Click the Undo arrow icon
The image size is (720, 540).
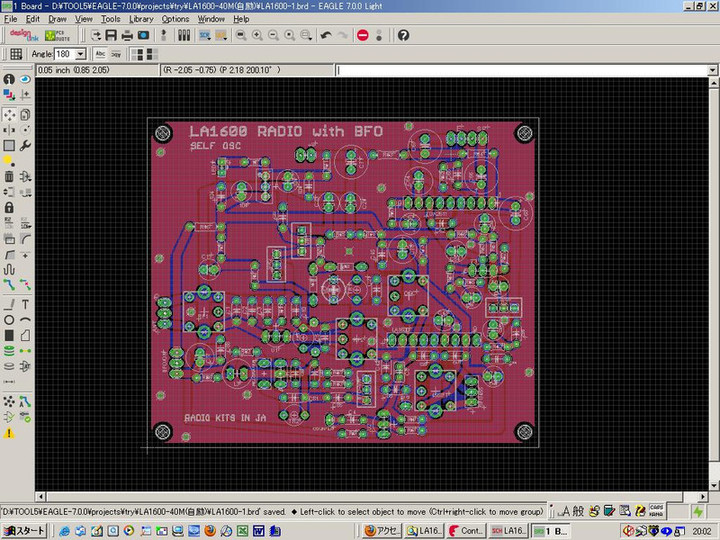(325, 35)
